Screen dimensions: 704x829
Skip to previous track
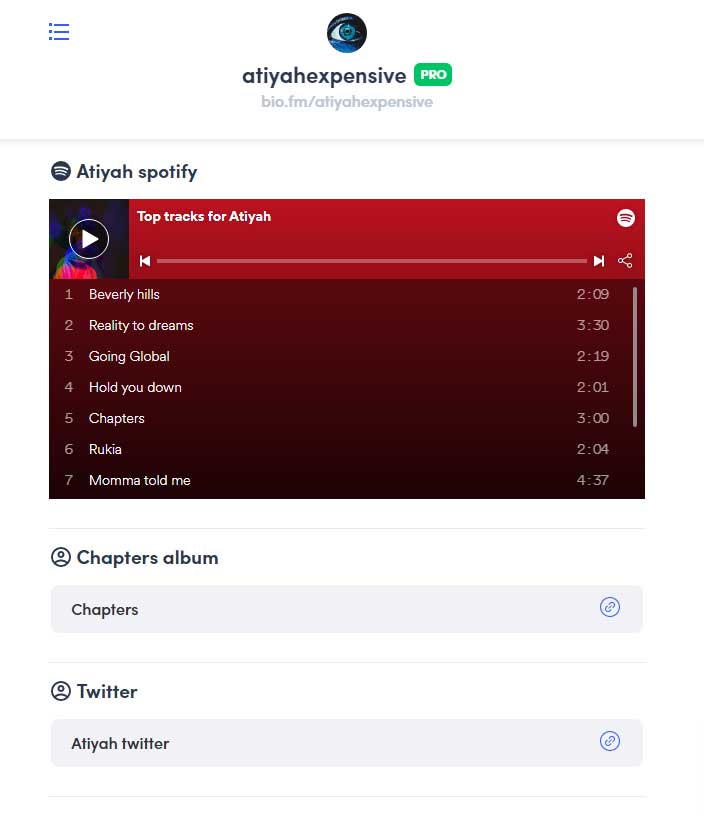coord(145,261)
